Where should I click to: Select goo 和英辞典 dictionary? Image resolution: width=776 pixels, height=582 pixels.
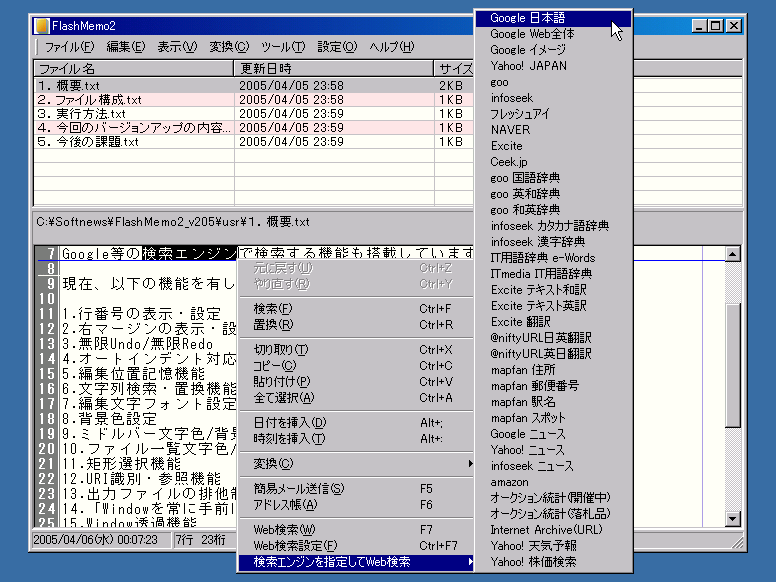pos(553,210)
